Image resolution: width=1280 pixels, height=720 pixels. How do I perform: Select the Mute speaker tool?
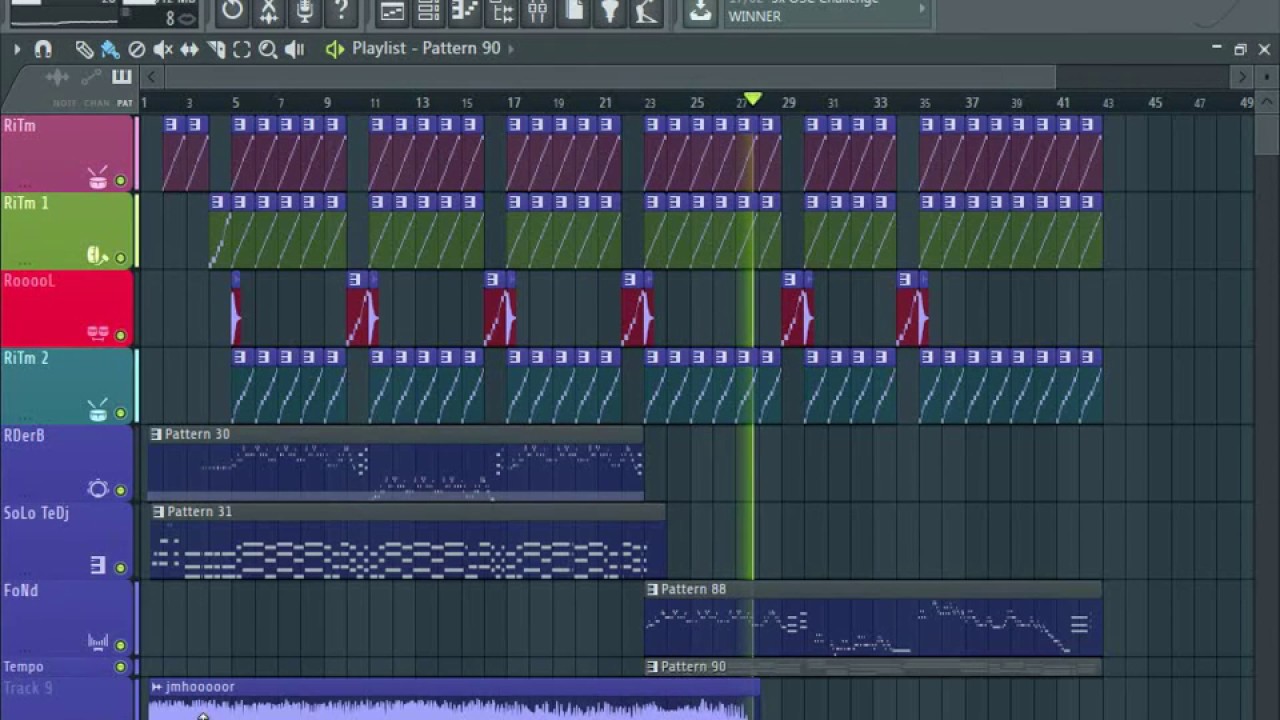[163, 48]
